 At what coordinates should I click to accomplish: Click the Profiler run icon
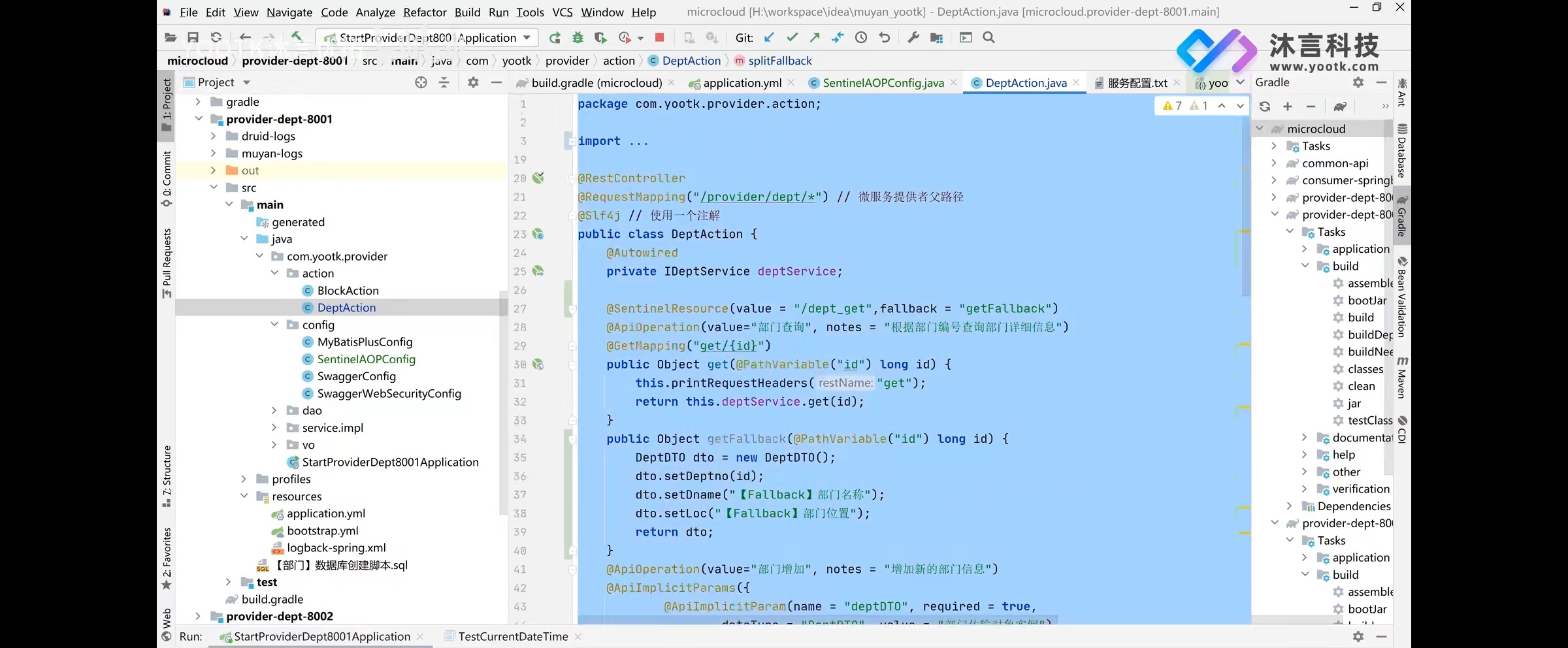tap(625, 38)
